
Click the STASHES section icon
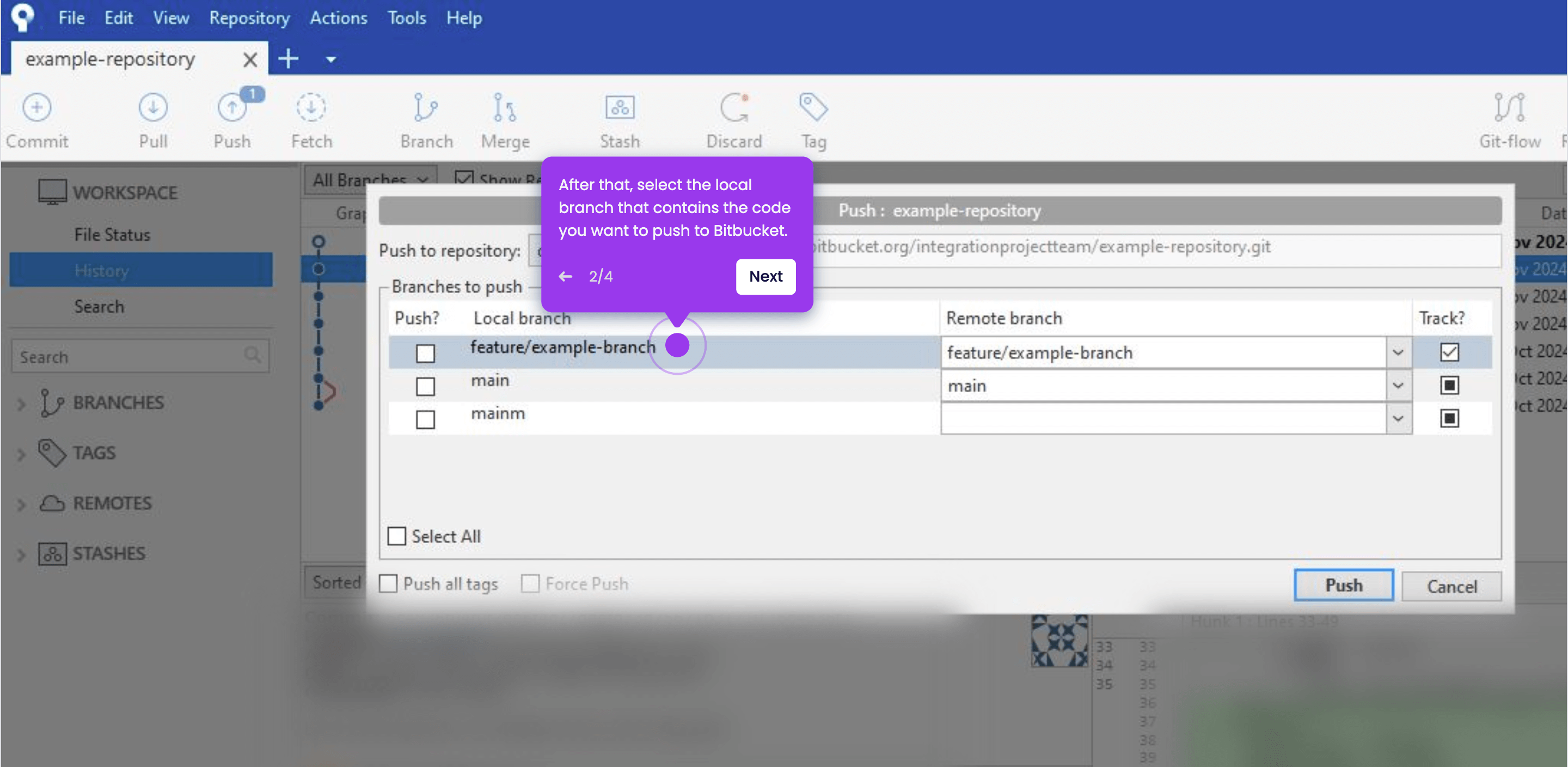click(x=52, y=554)
